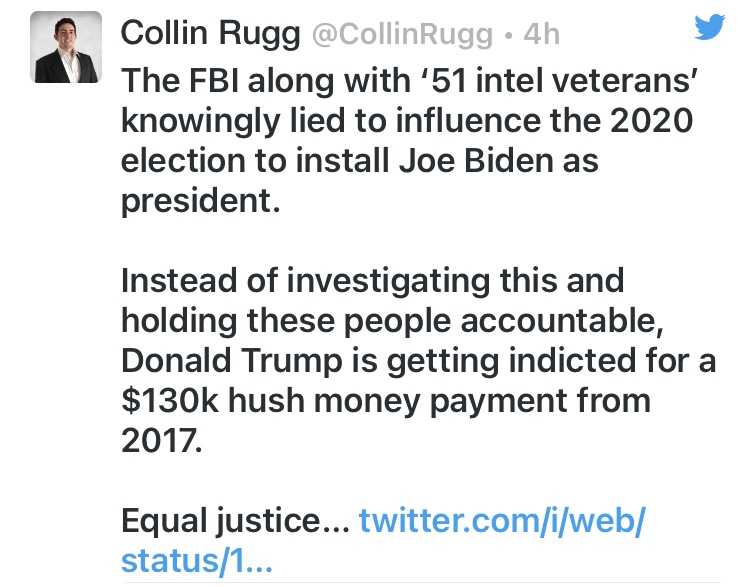The width and height of the screenshot is (750, 587).
Task: Click the "Equal justice..." text
Action: (x=235, y=520)
